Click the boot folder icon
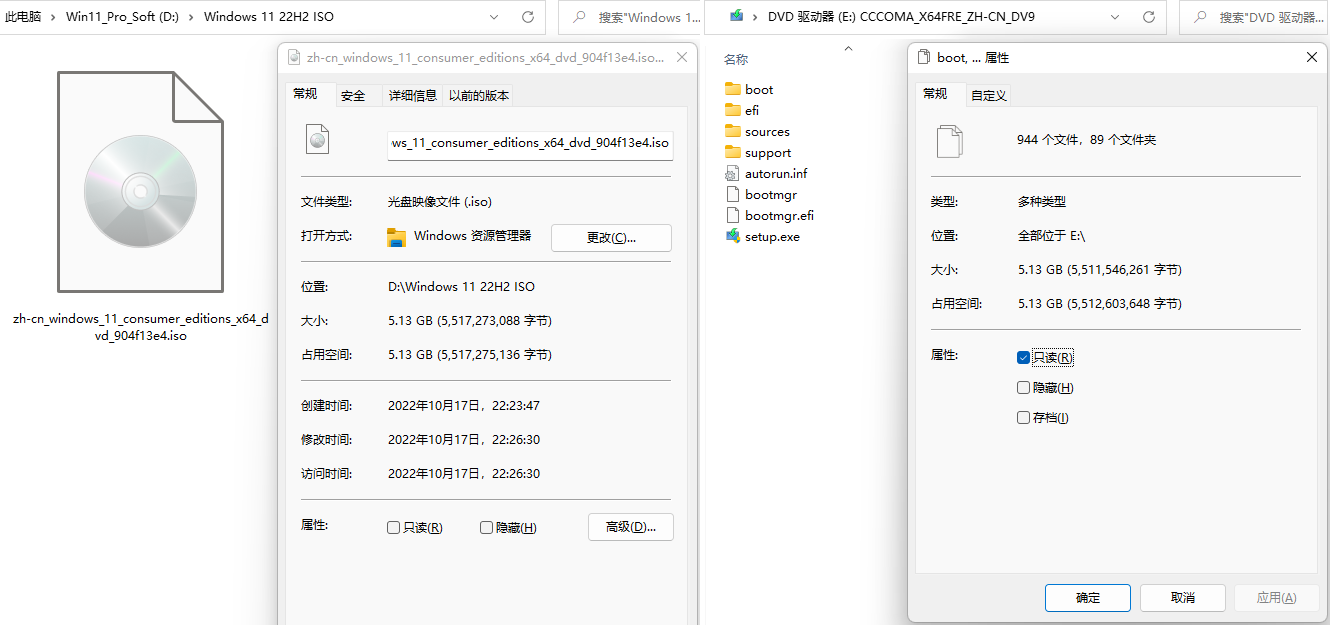 click(732, 89)
